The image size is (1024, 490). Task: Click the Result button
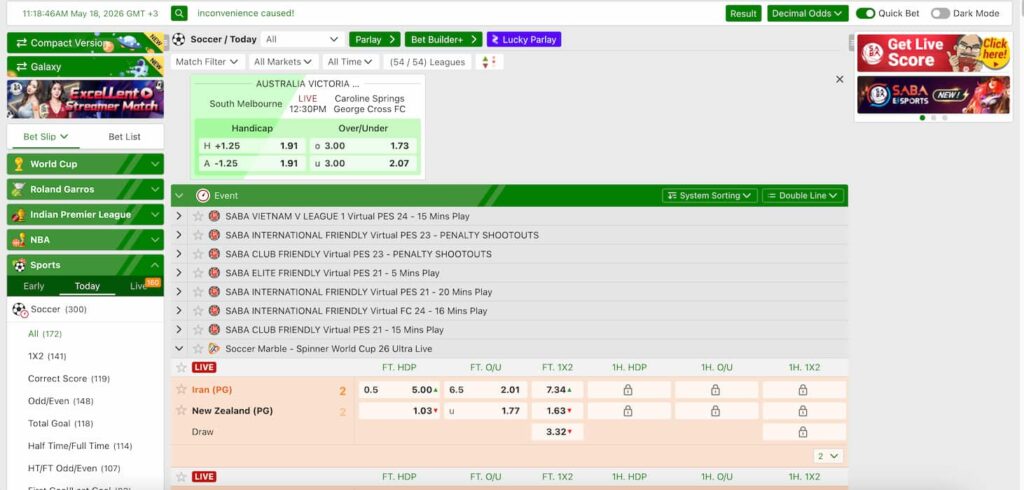[743, 13]
